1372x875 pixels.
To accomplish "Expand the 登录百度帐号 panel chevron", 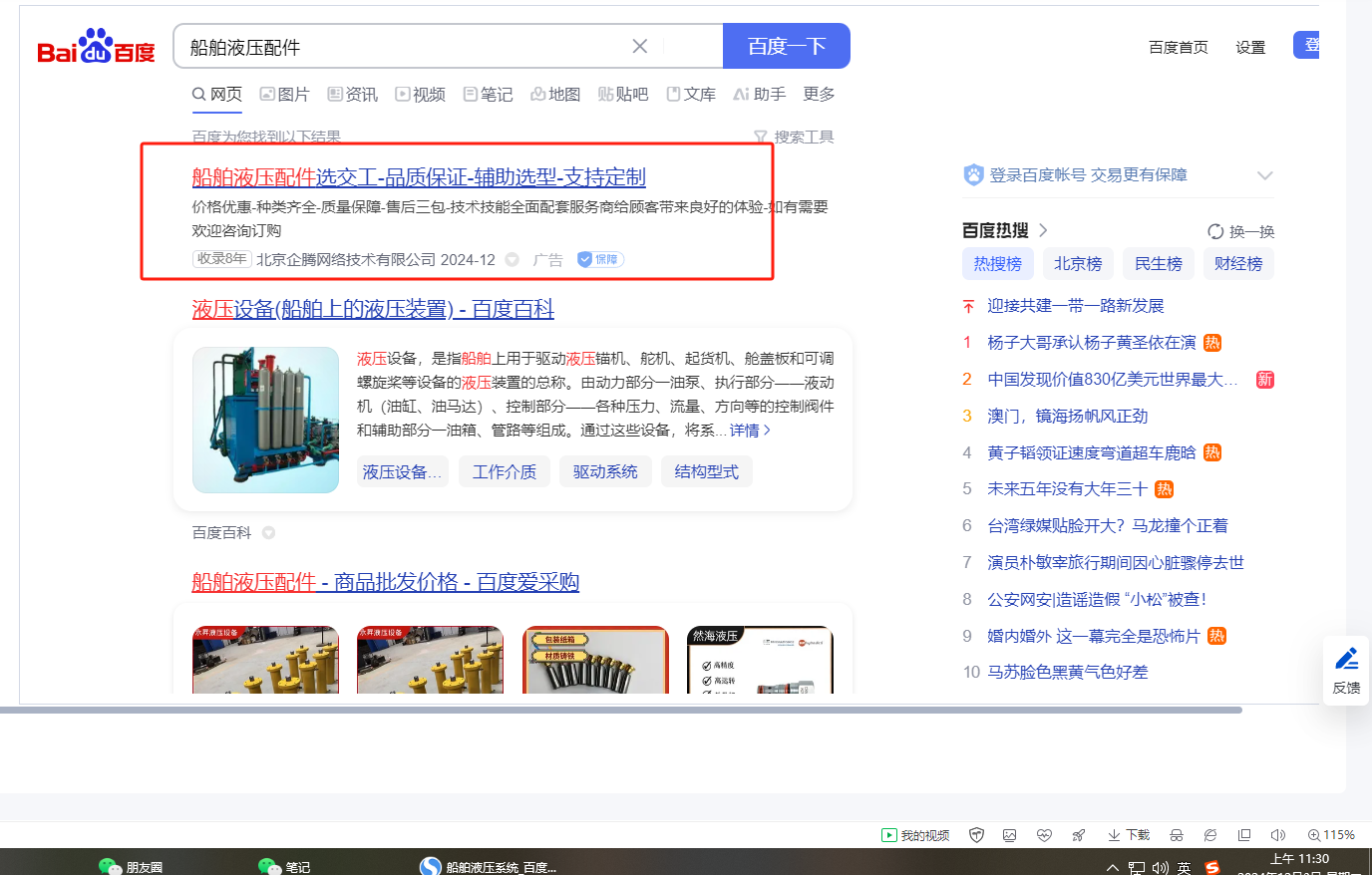I will pos(1264,175).
